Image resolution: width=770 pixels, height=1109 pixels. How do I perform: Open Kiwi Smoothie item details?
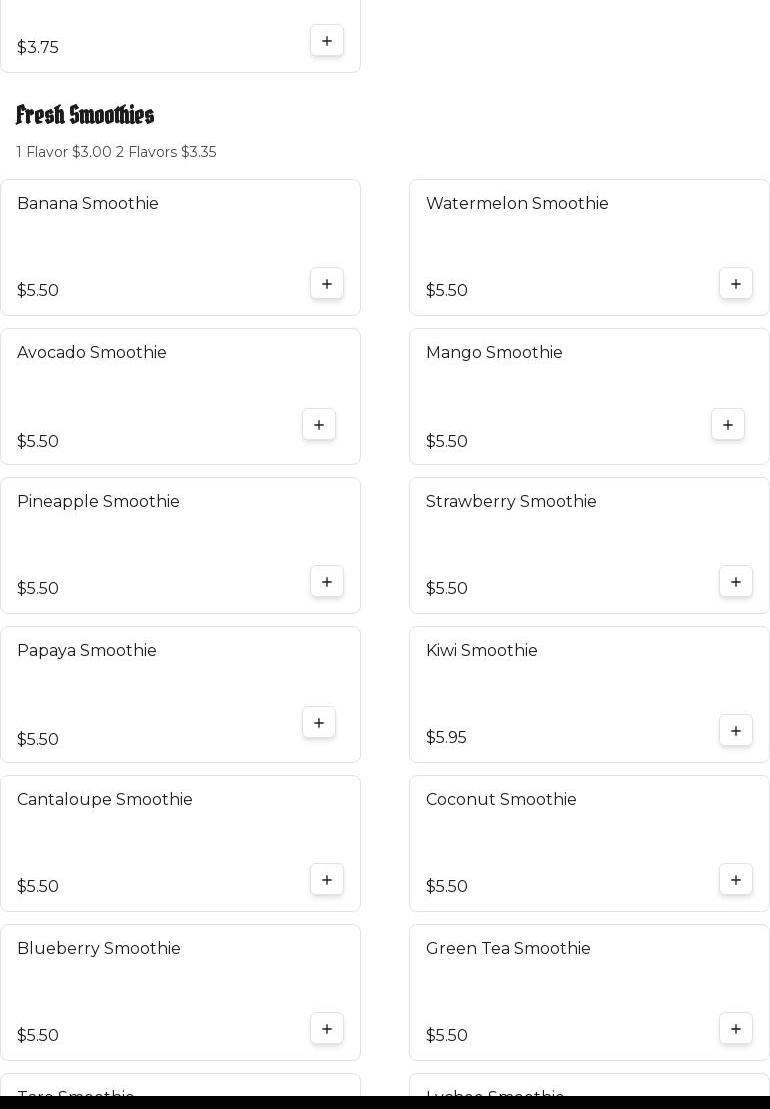[482, 651]
